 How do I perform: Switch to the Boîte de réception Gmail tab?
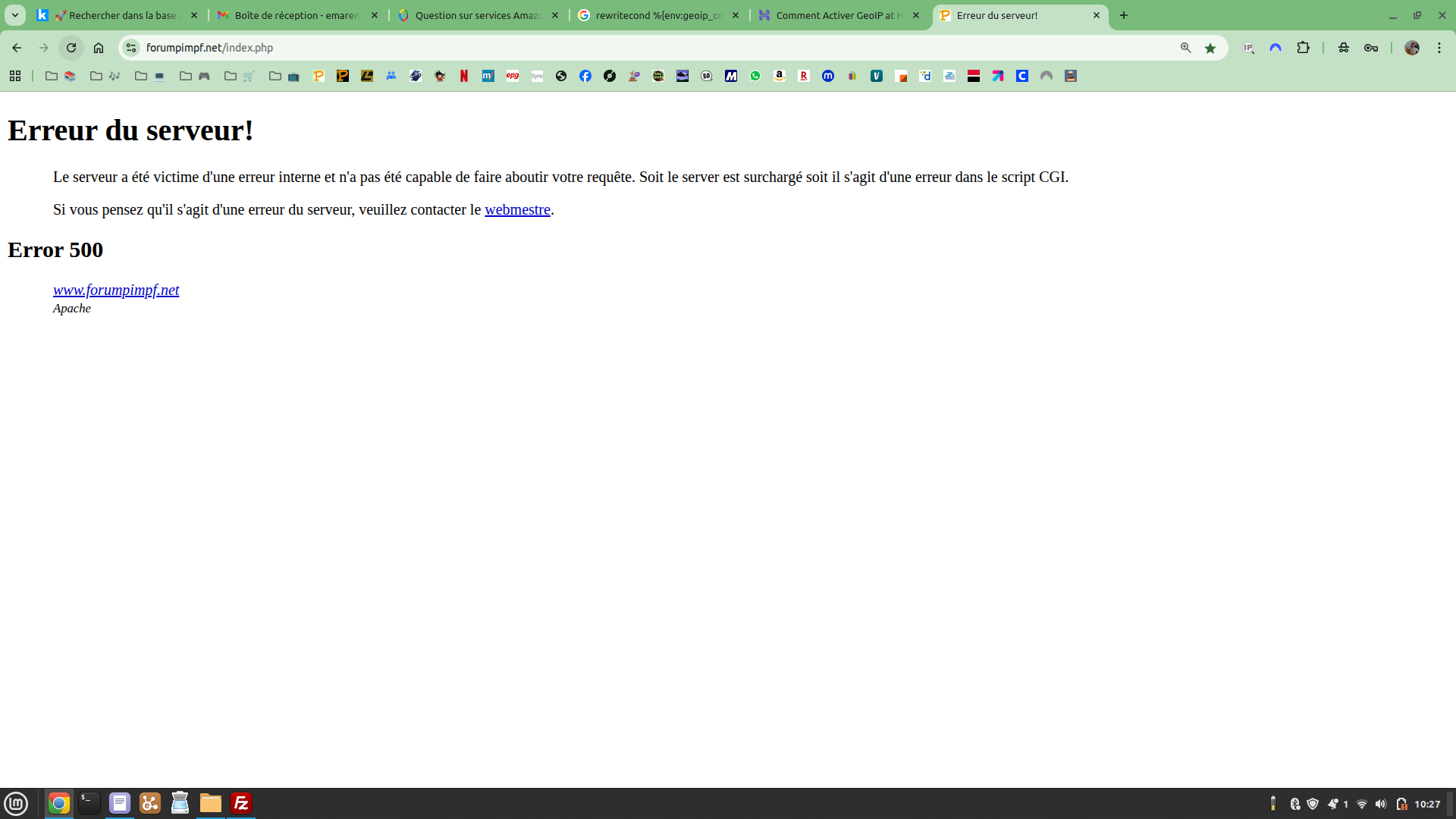click(297, 15)
